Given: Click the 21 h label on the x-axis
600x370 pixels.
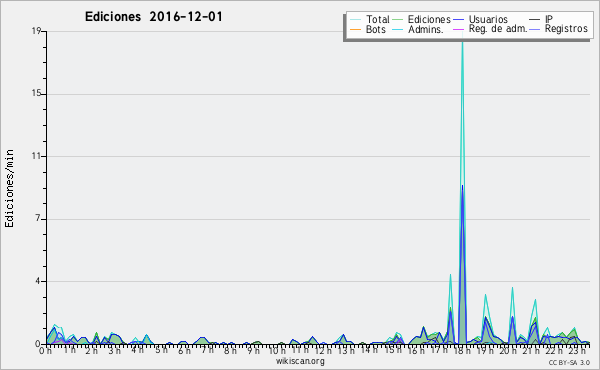Looking at the screenshot, I should 530,350.
